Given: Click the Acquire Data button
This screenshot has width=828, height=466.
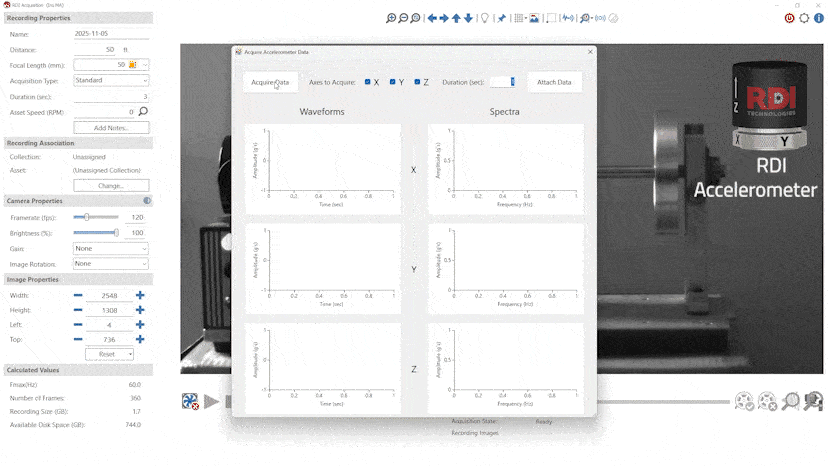Looking at the screenshot, I should [x=270, y=82].
